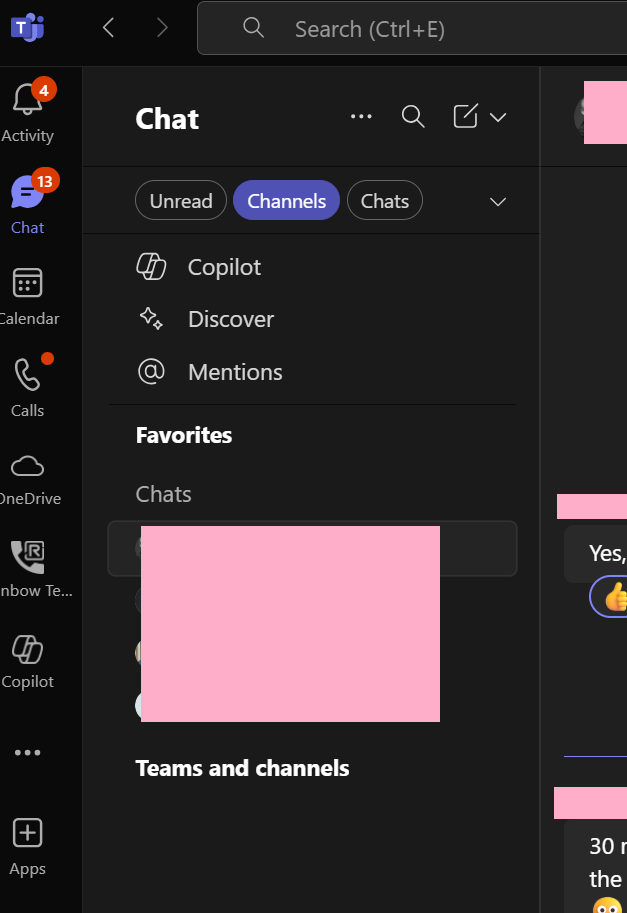The width and height of the screenshot is (627, 913).
Task: Collapse the Teams and channels section
Action: pyautogui.click(x=242, y=768)
